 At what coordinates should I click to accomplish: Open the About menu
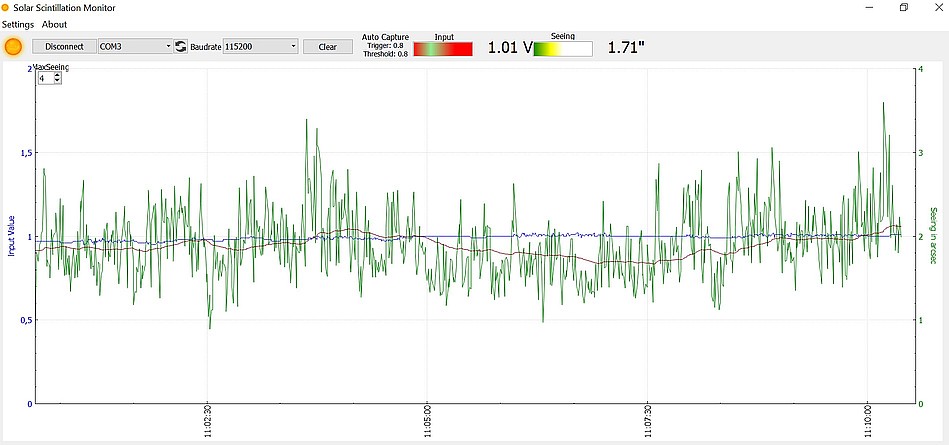pos(54,24)
